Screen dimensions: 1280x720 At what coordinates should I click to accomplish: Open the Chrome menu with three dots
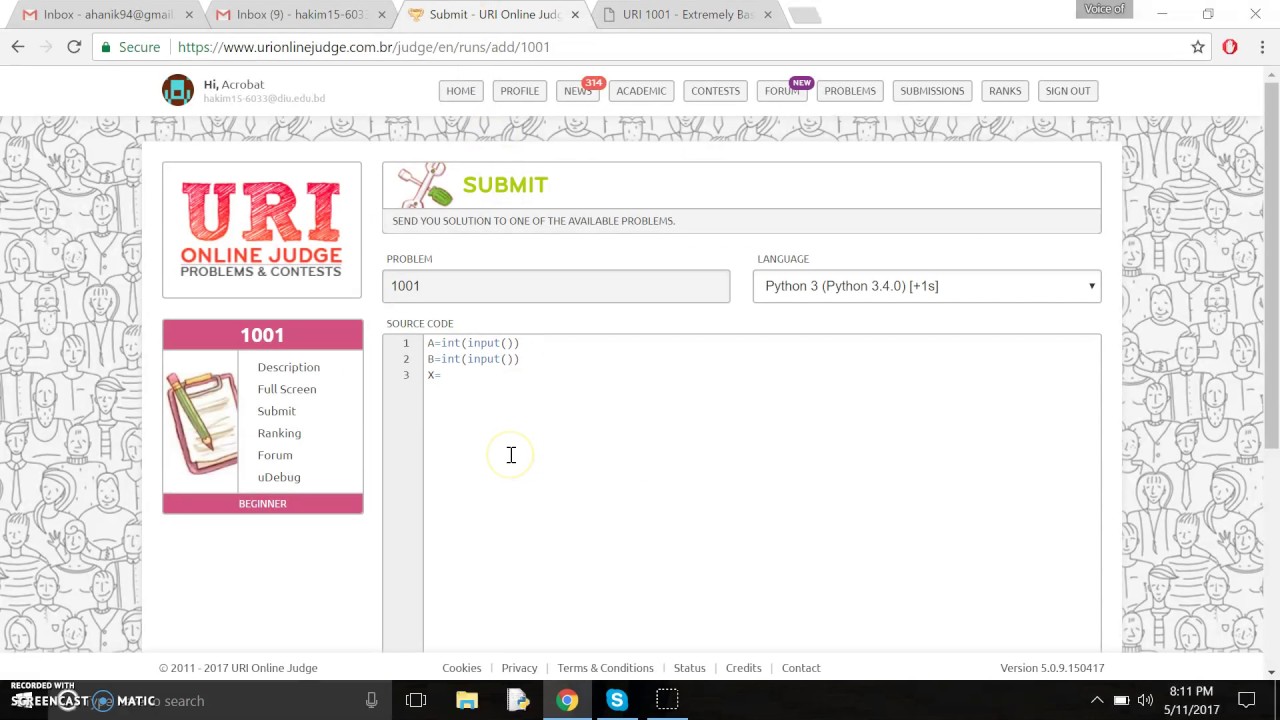1262,47
